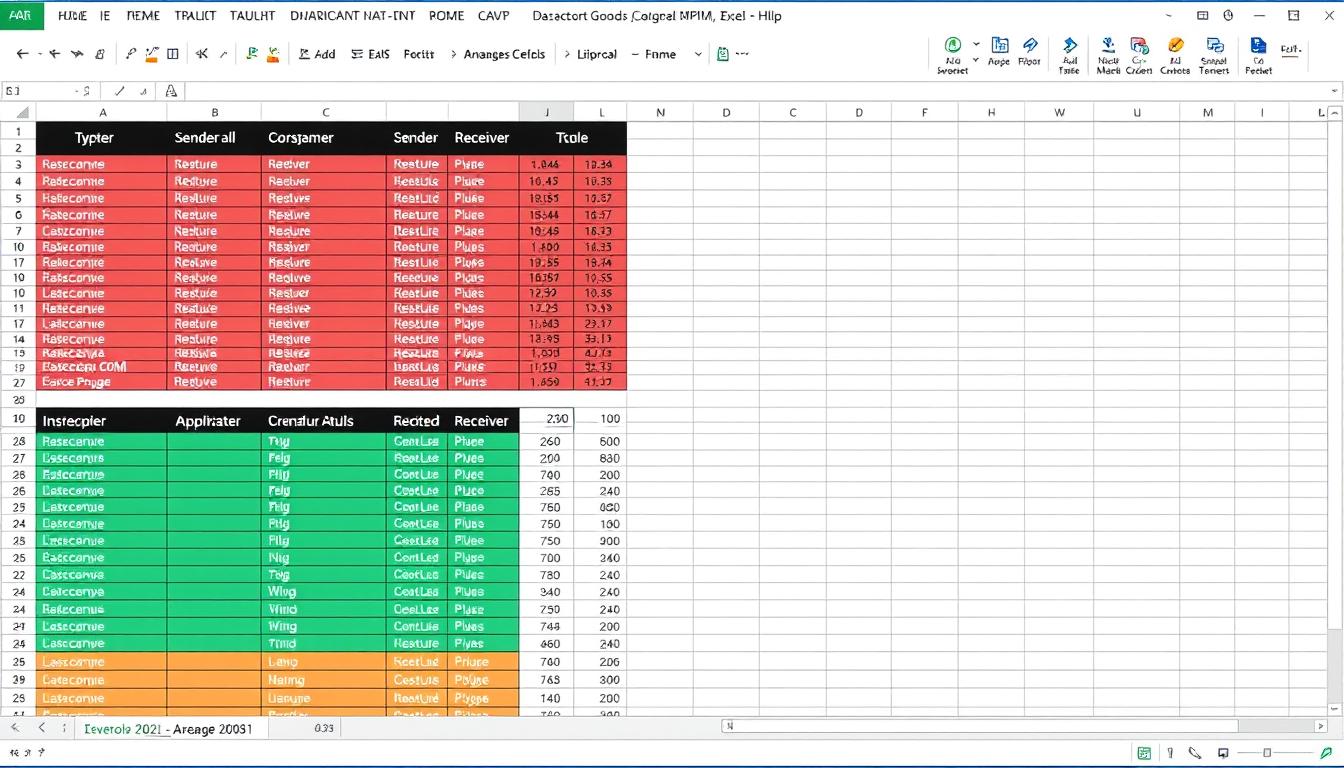The image size is (1344, 768).
Task: Click the back arrow in toolbar
Action: click(x=23, y=54)
